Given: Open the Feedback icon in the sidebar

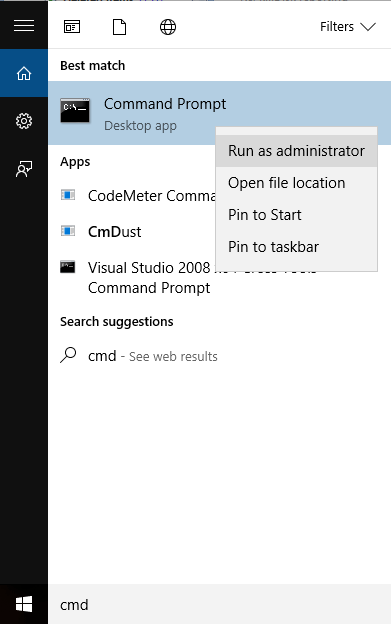Looking at the screenshot, I should pyautogui.click(x=24, y=169).
